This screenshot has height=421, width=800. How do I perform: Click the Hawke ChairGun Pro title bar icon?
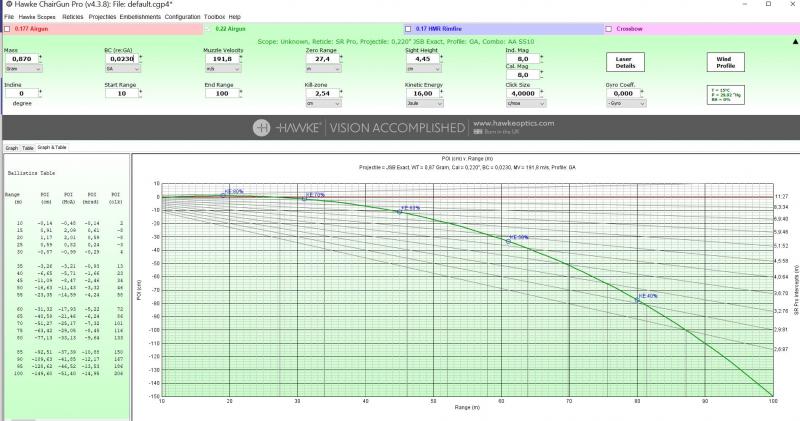pos(6,5)
